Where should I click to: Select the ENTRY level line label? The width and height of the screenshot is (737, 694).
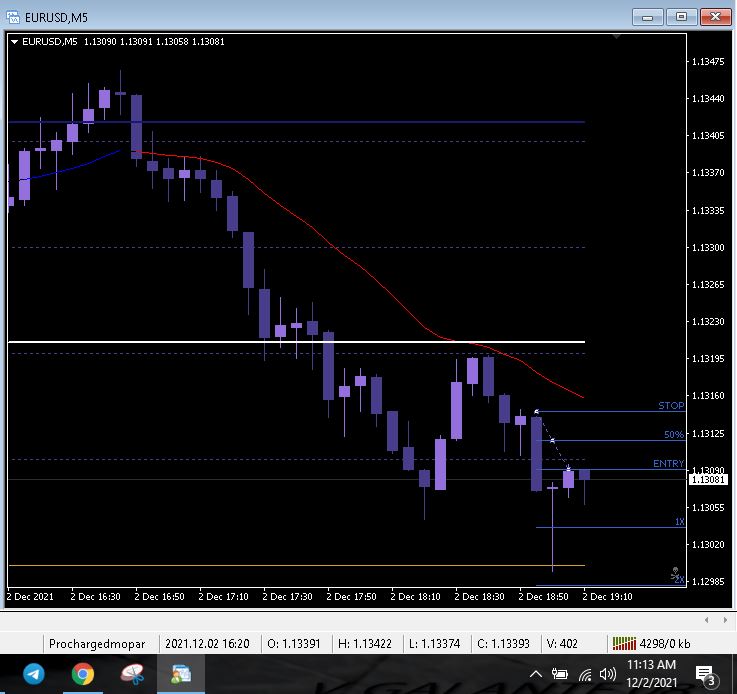point(669,464)
